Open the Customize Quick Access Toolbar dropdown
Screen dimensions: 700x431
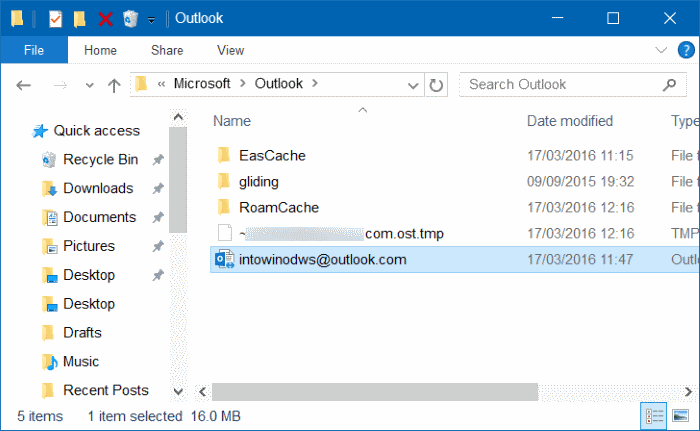152,20
